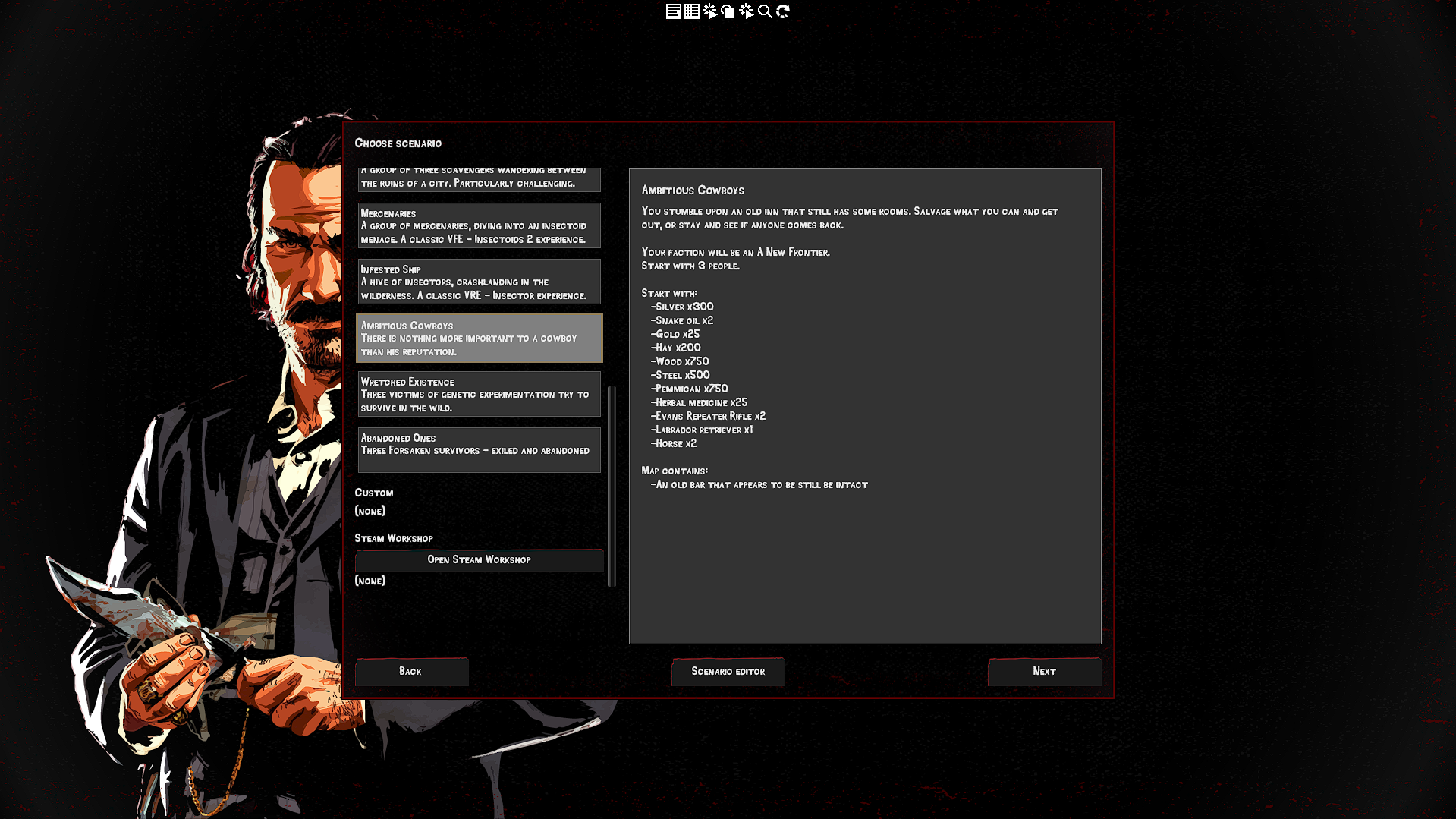This screenshot has width=1456, height=819.
Task: Open the debug log icon
Action: [673, 11]
